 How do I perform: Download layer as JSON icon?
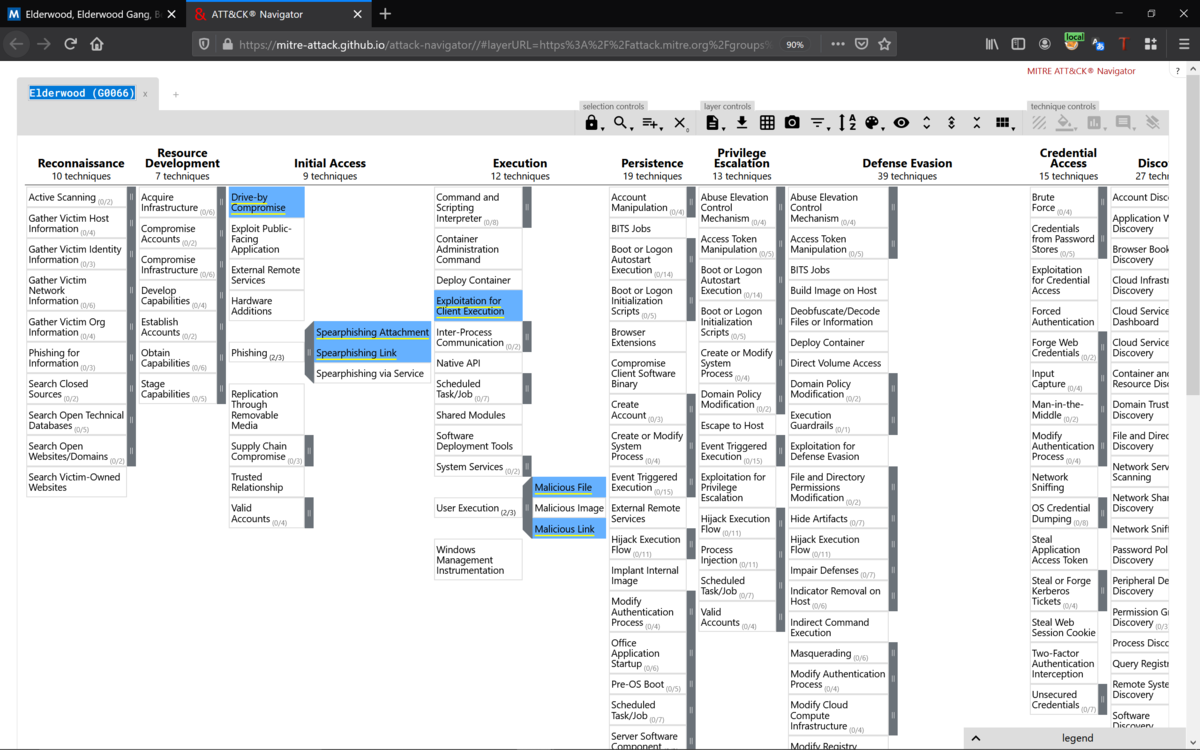point(742,123)
